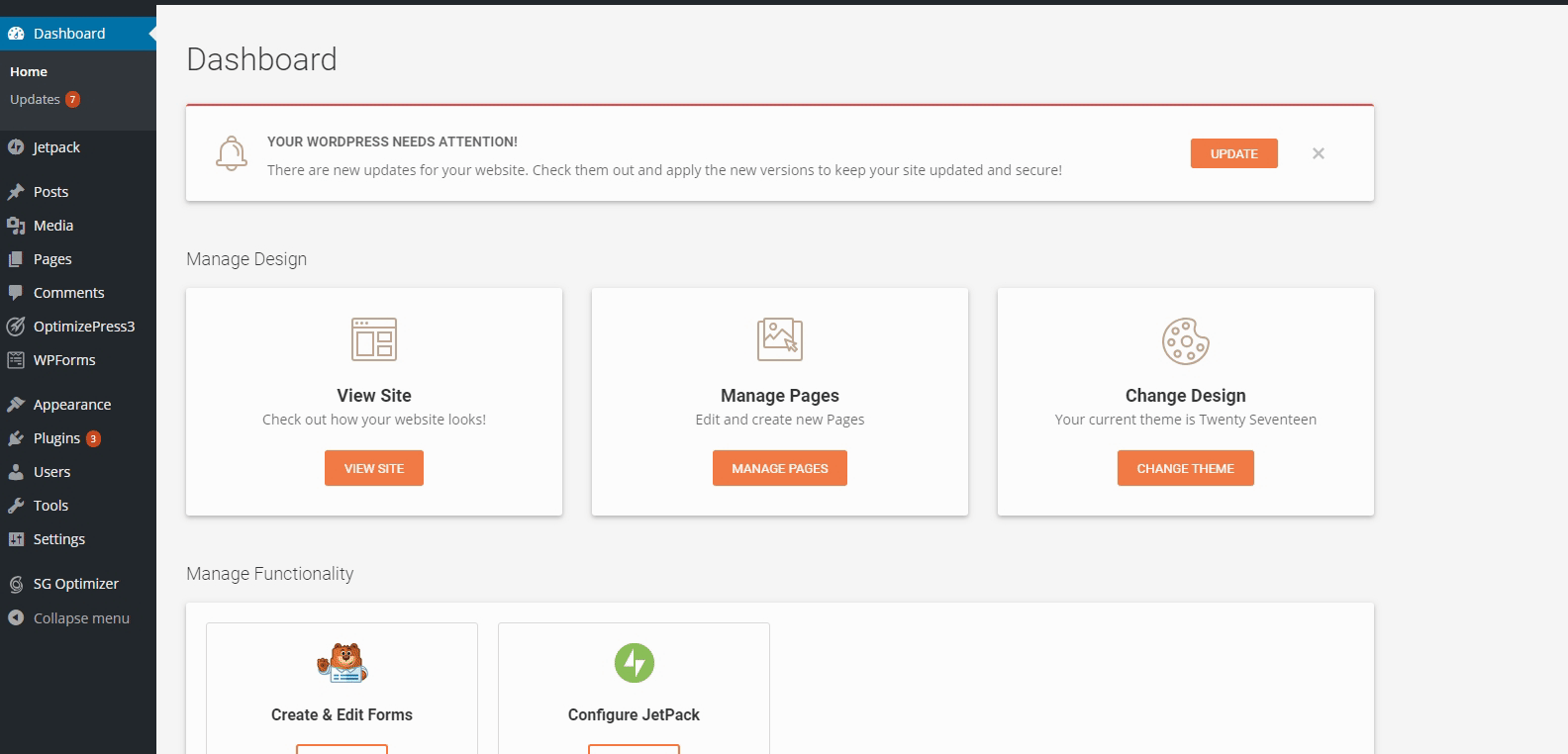Screen dimensions: 1568x754
Task: Open the Jetpack menu item
Action: pos(78,147)
